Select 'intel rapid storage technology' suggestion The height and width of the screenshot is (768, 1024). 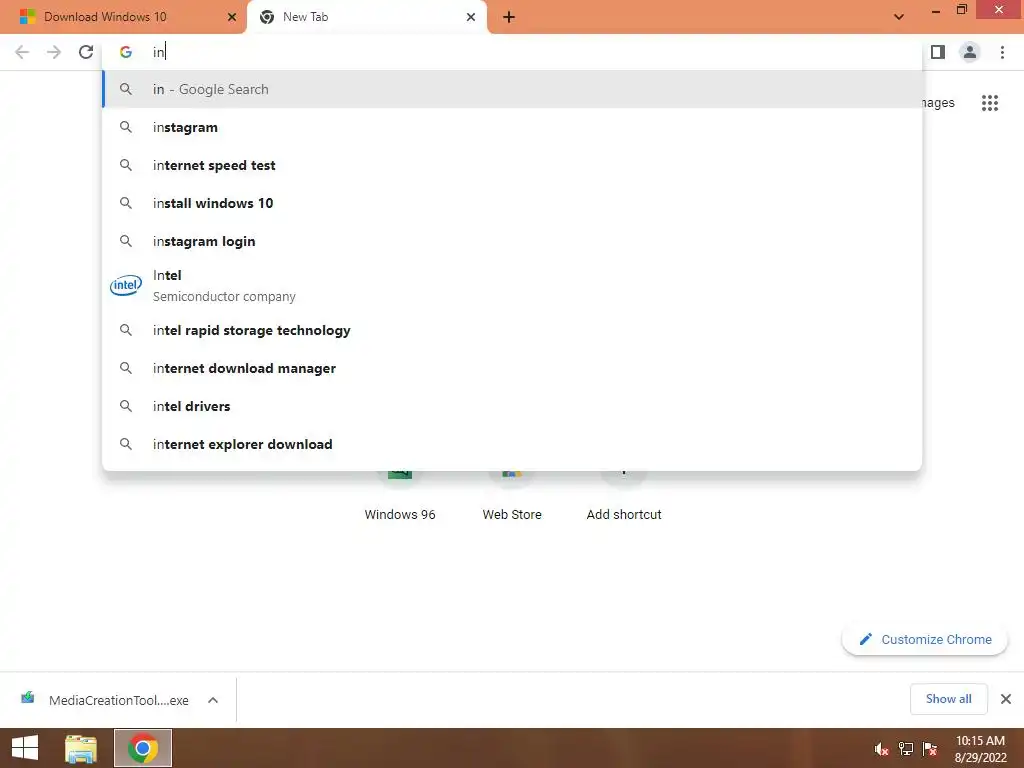512,330
